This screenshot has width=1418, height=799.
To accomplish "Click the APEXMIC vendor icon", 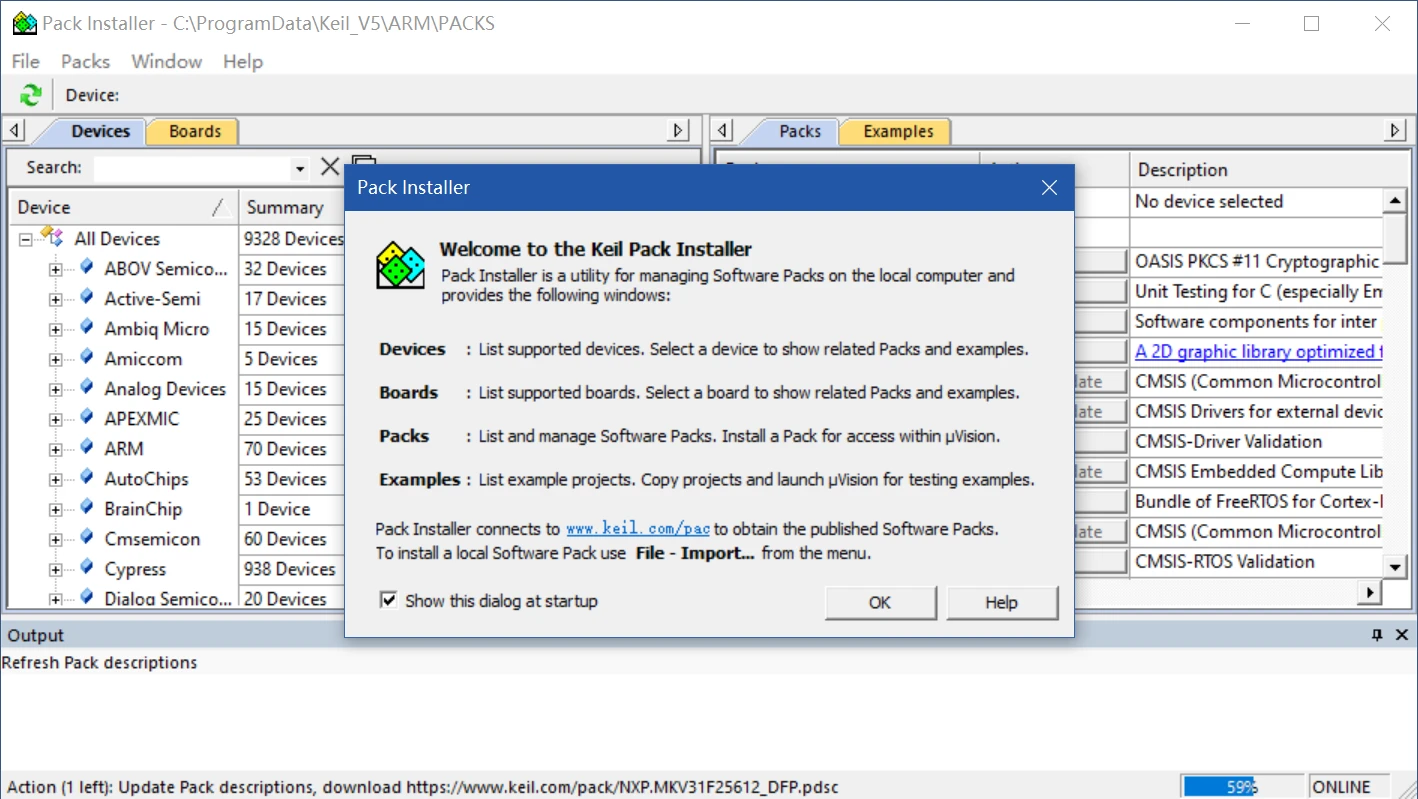I will (87, 418).
